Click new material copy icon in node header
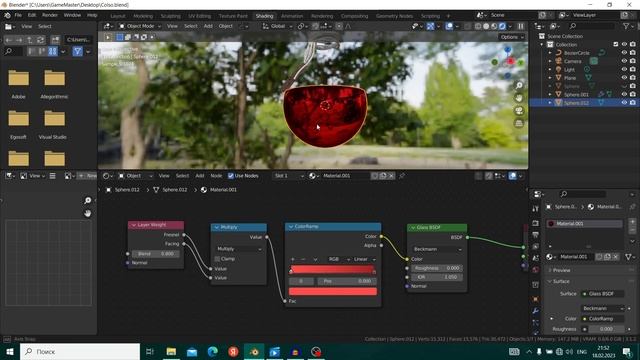The image size is (640, 360). [383, 176]
